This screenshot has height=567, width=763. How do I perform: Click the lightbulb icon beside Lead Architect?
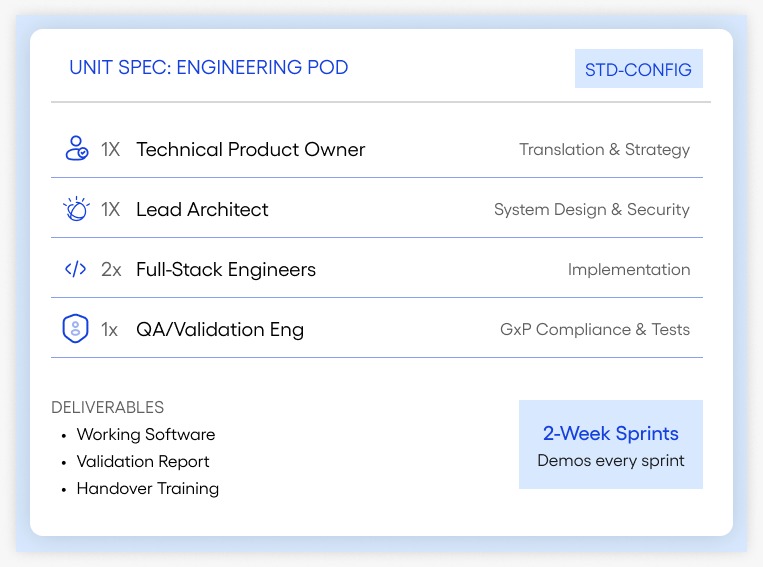(x=76, y=210)
